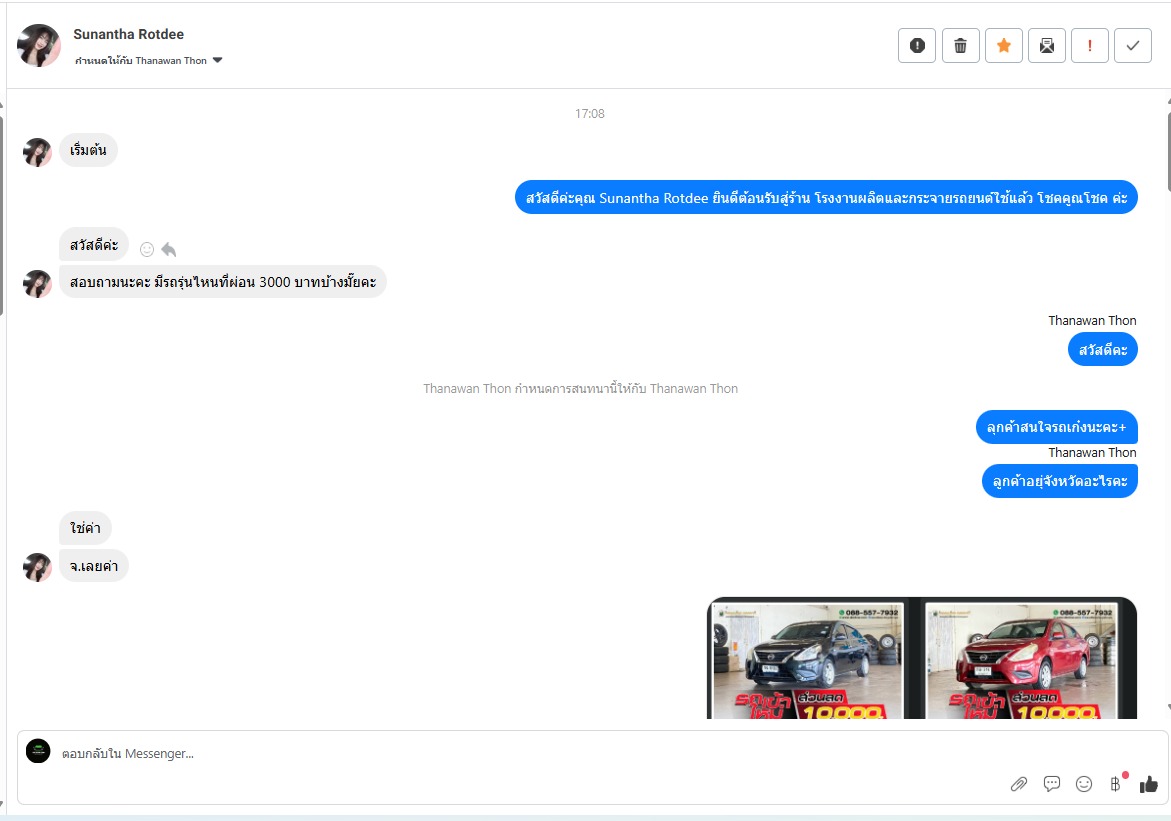
Task: Mark conversation as unread envelope icon
Action: click(1047, 46)
